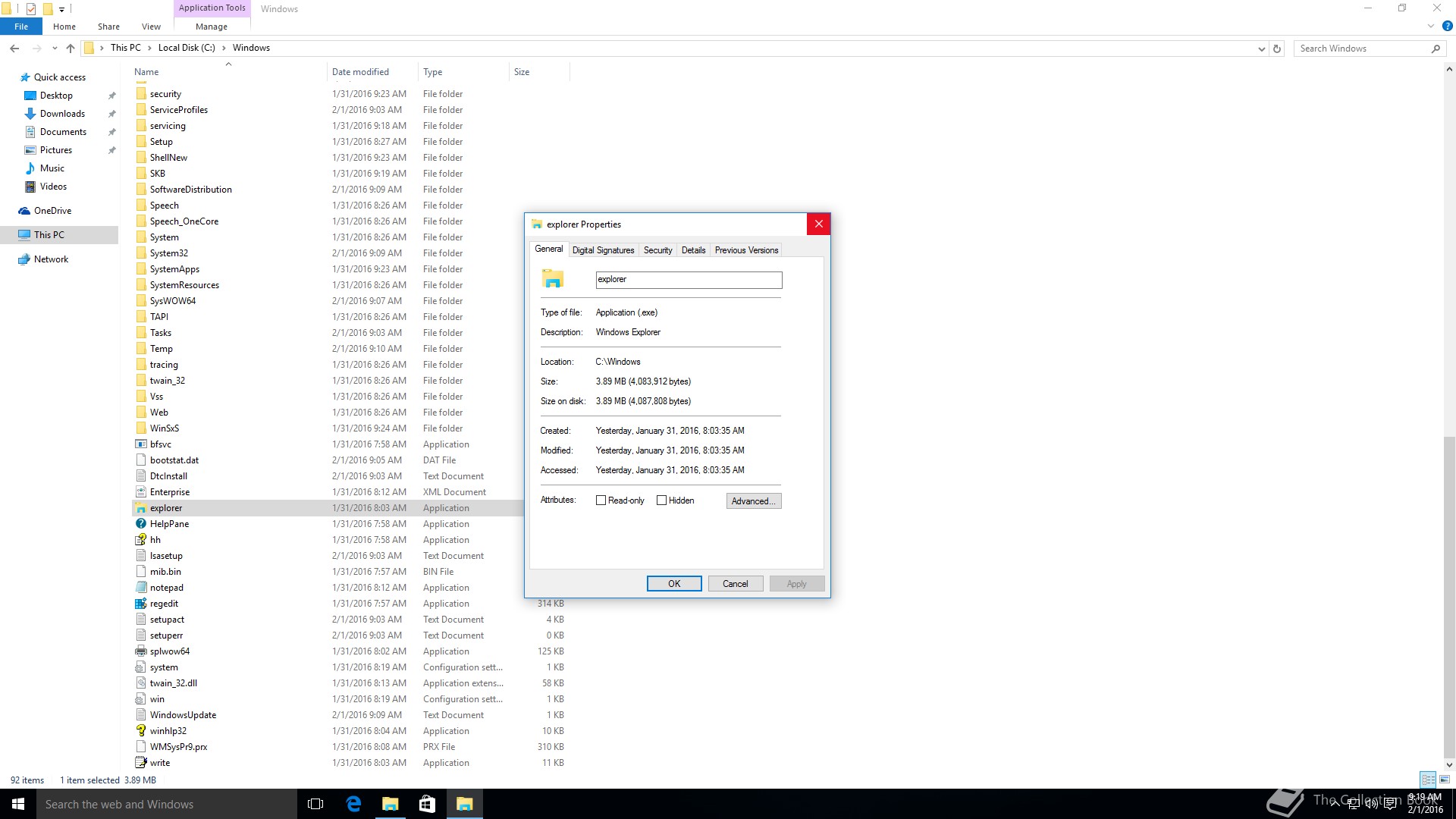Open Task View on the taskbar
Image resolution: width=1456 pixels, height=819 pixels.
click(x=315, y=804)
